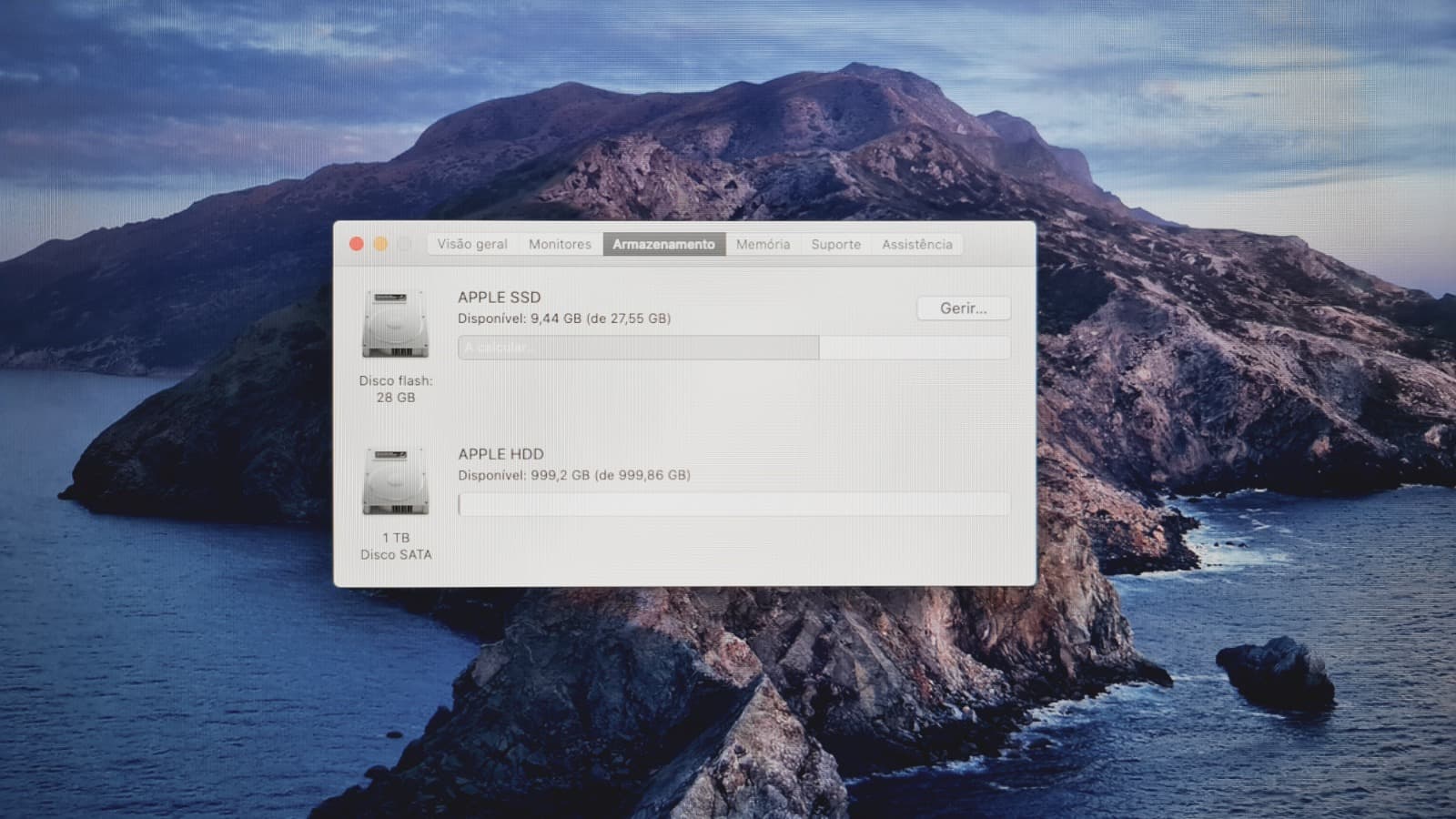The image size is (1456, 819).
Task: Click the 1 TB Disco SATA label
Action: click(396, 546)
